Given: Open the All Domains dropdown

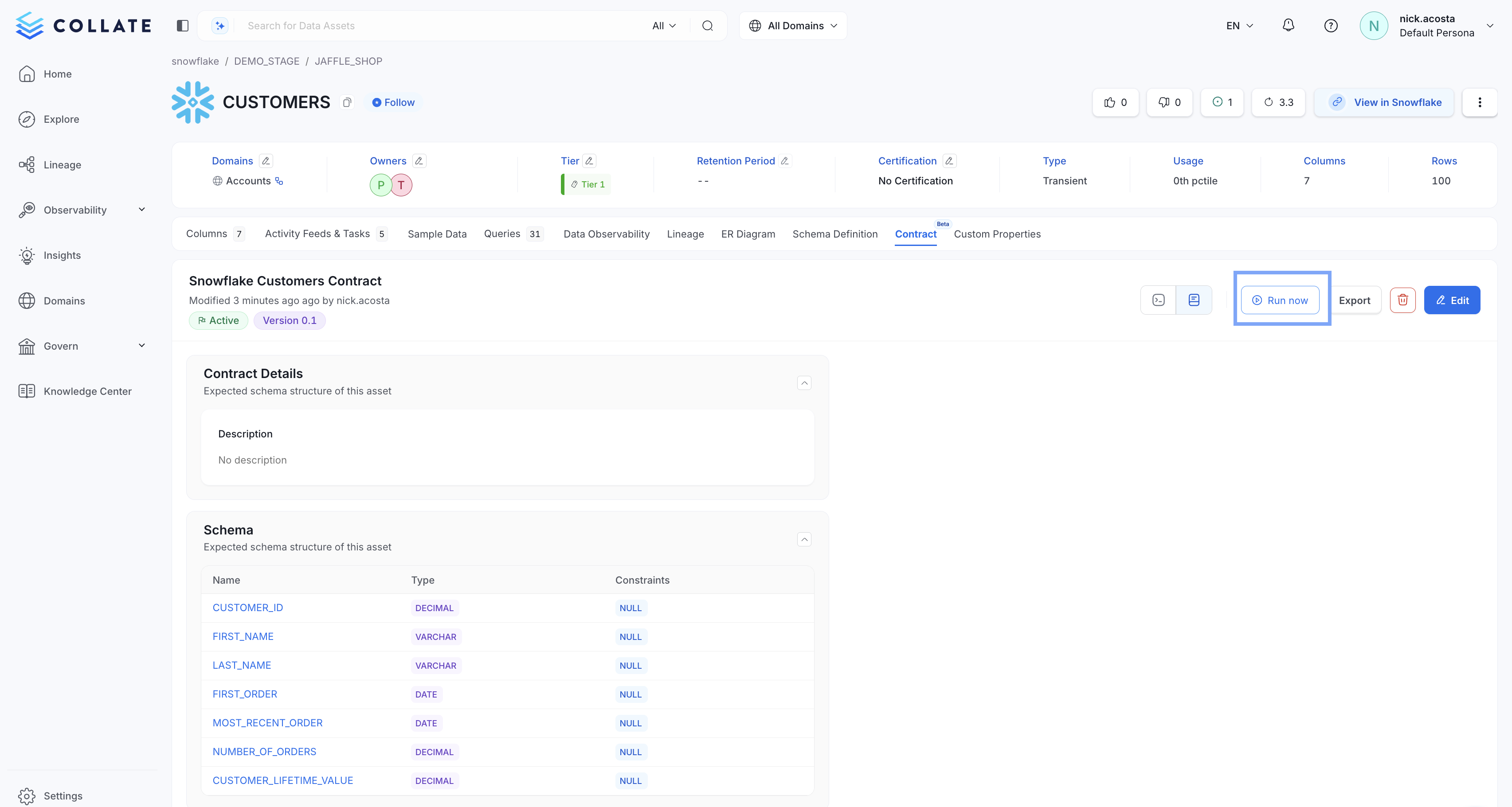Looking at the screenshot, I should point(792,25).
